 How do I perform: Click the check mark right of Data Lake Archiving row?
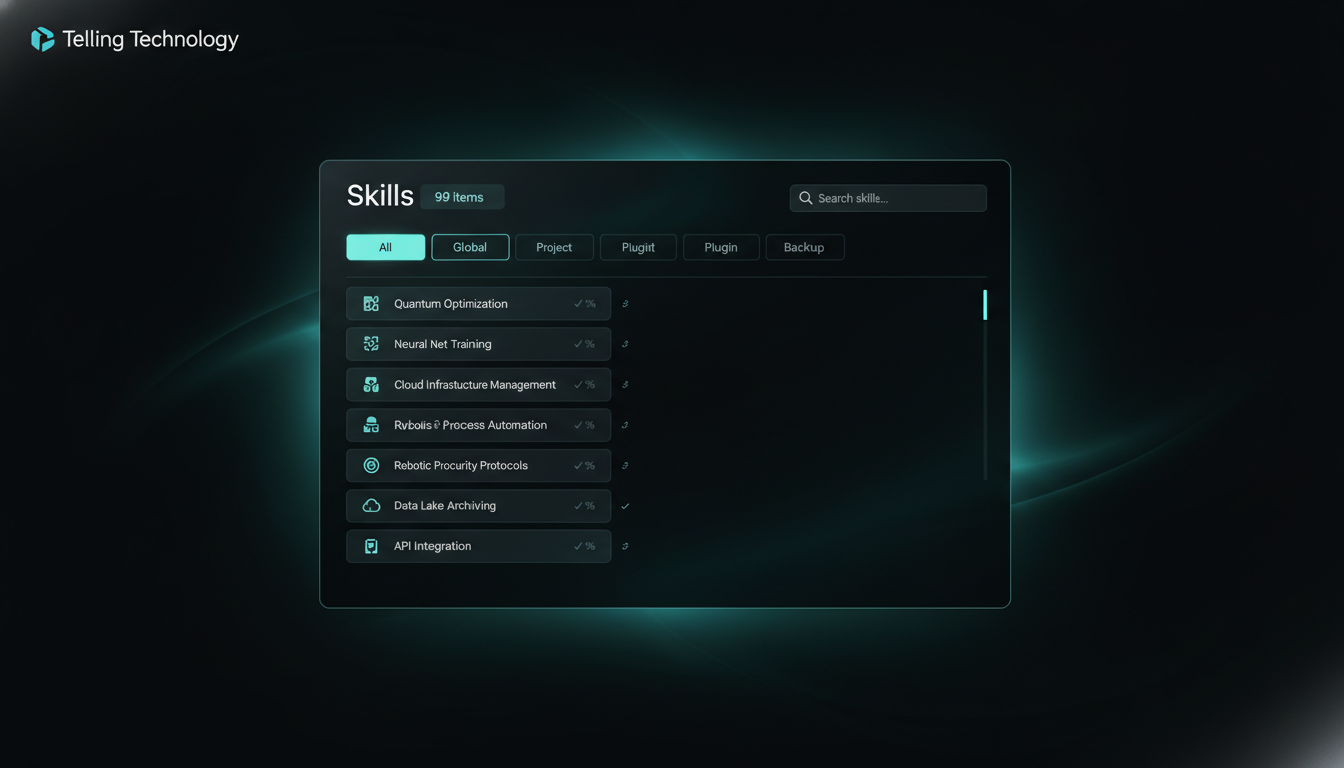coord(625,506)
